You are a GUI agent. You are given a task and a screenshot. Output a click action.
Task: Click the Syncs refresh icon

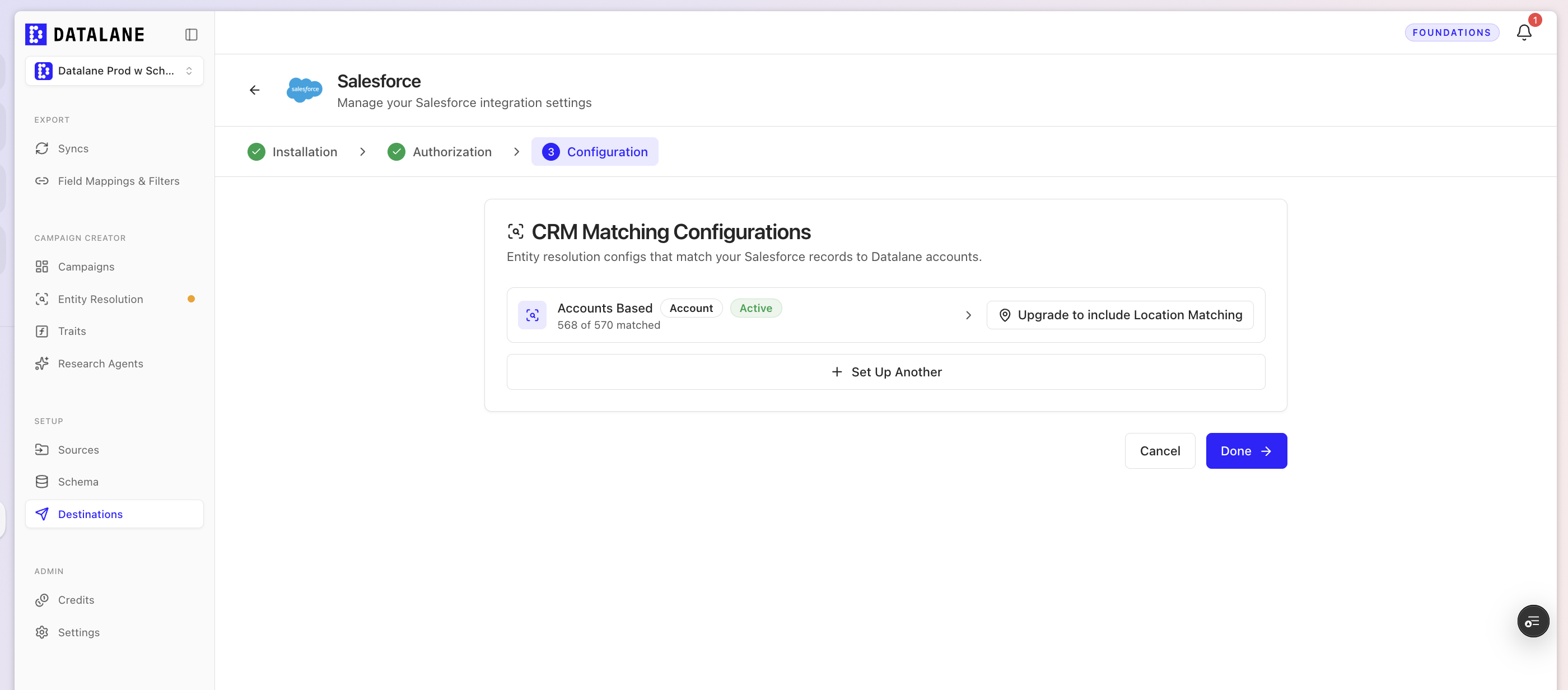[x=42, y=148]
